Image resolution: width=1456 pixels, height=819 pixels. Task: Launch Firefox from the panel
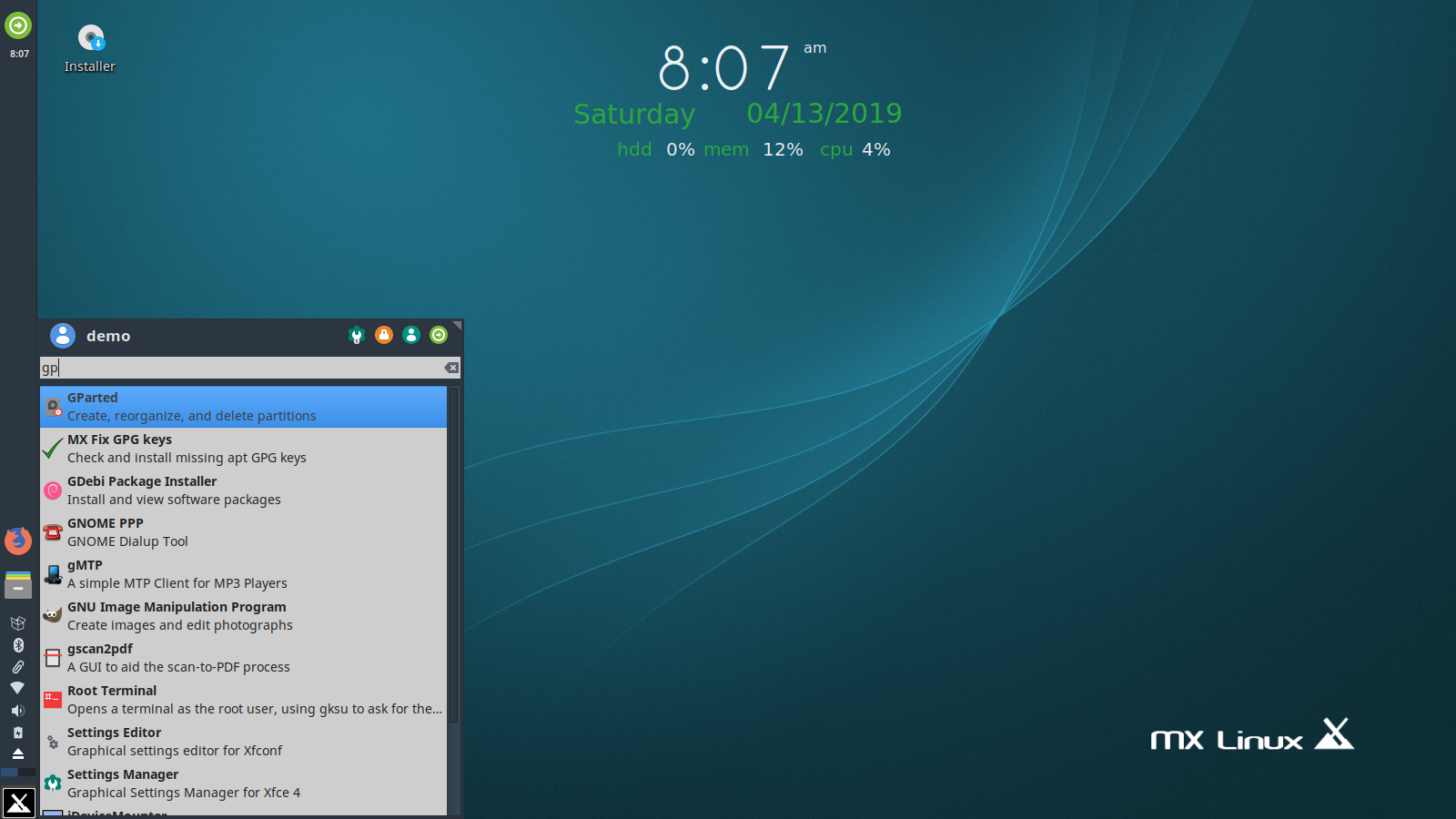(x=18, y=541)
